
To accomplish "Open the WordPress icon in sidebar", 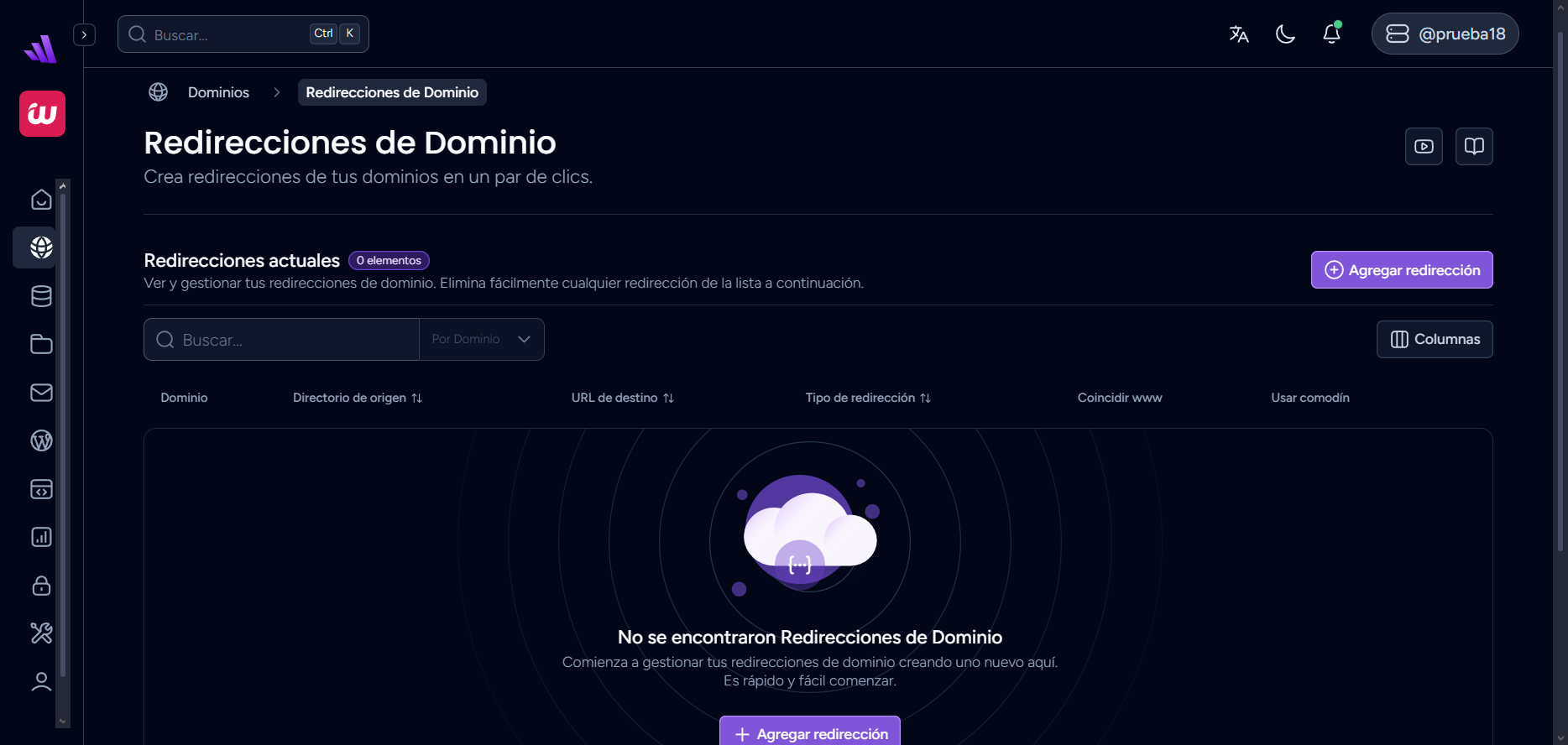I will pos(41,440).
